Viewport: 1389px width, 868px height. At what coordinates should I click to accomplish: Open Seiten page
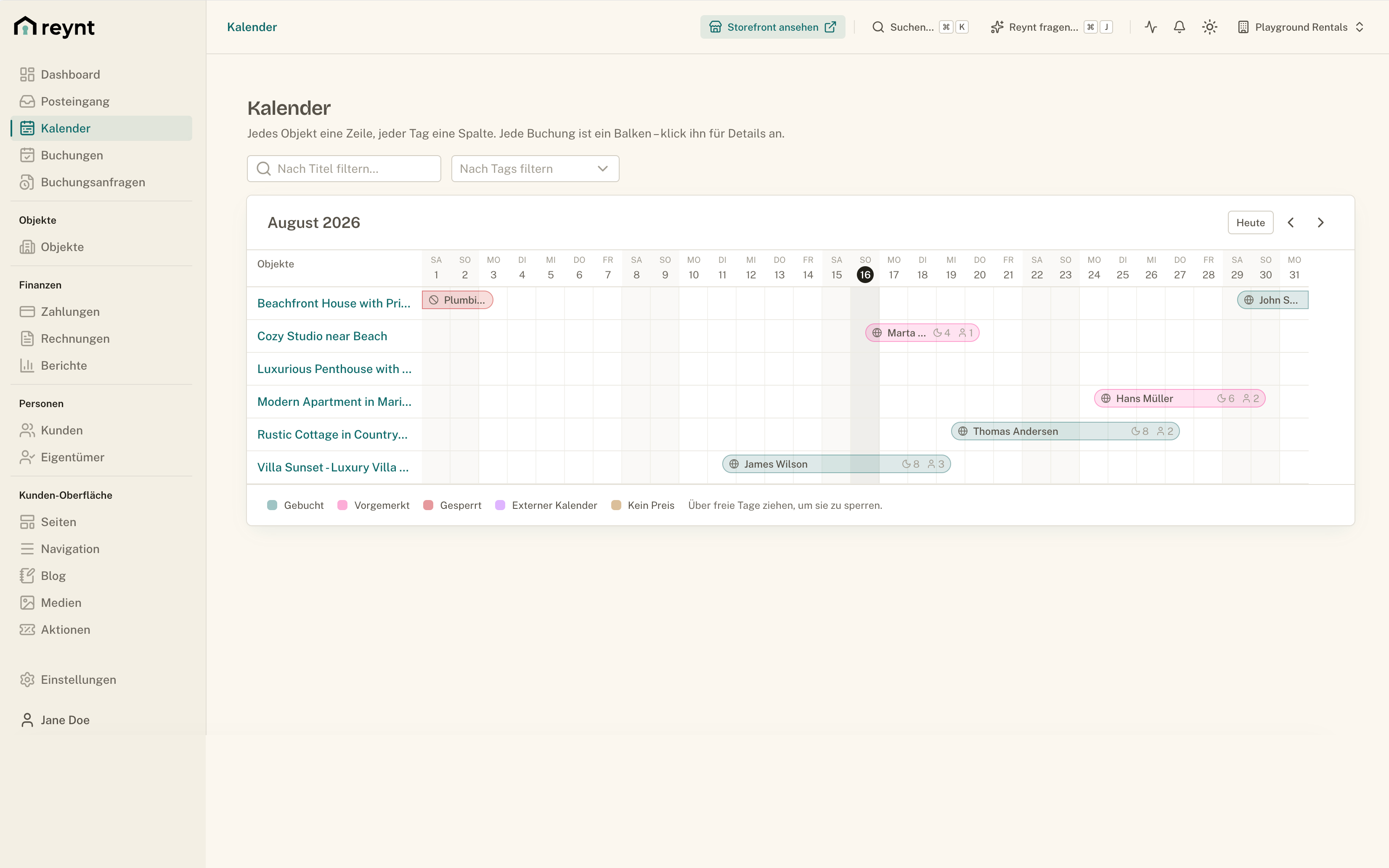click(x=101, y=522)
